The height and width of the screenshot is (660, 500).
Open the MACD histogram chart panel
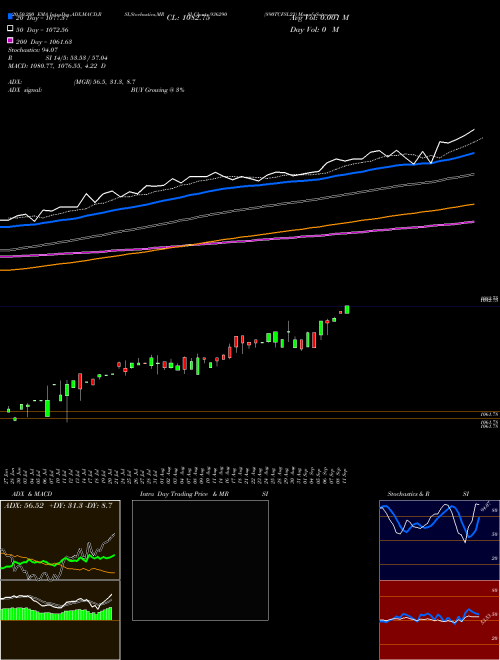pos(60,620)
